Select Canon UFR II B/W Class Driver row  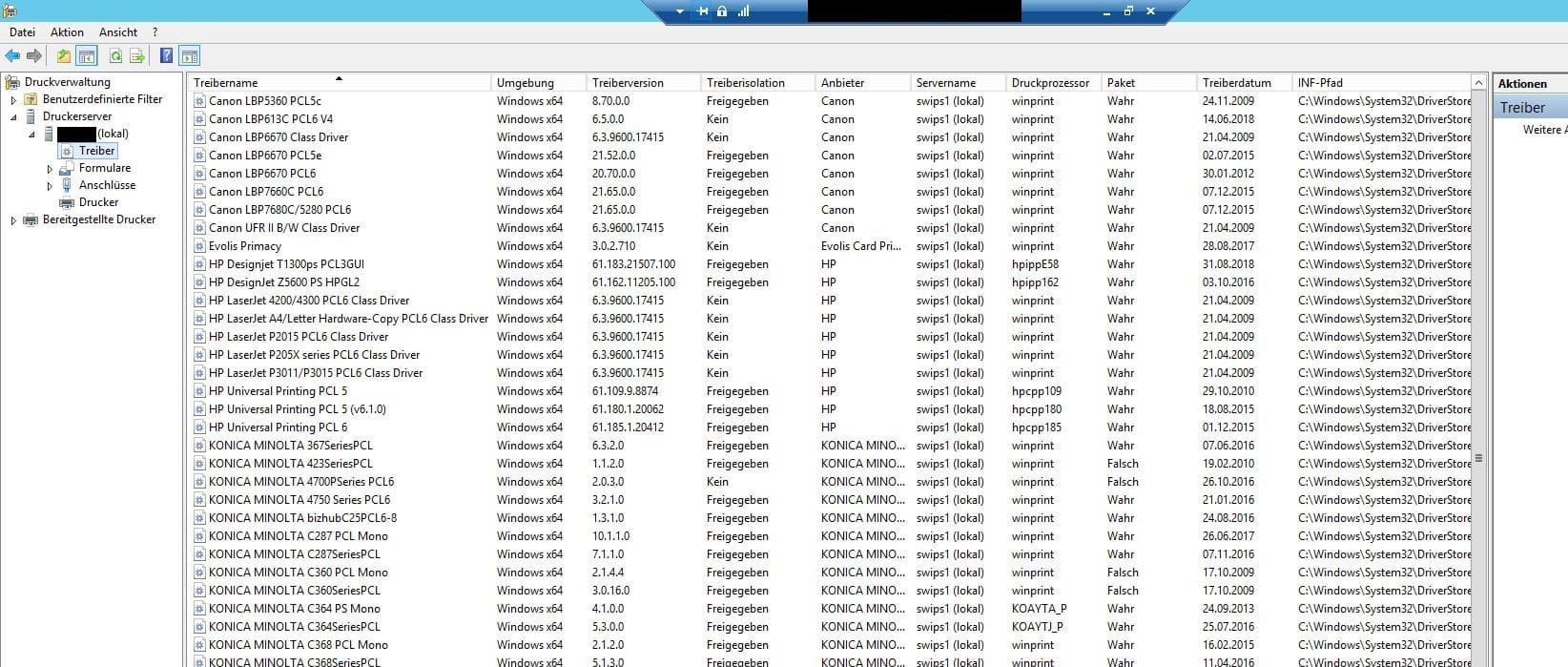pos(830,228)
